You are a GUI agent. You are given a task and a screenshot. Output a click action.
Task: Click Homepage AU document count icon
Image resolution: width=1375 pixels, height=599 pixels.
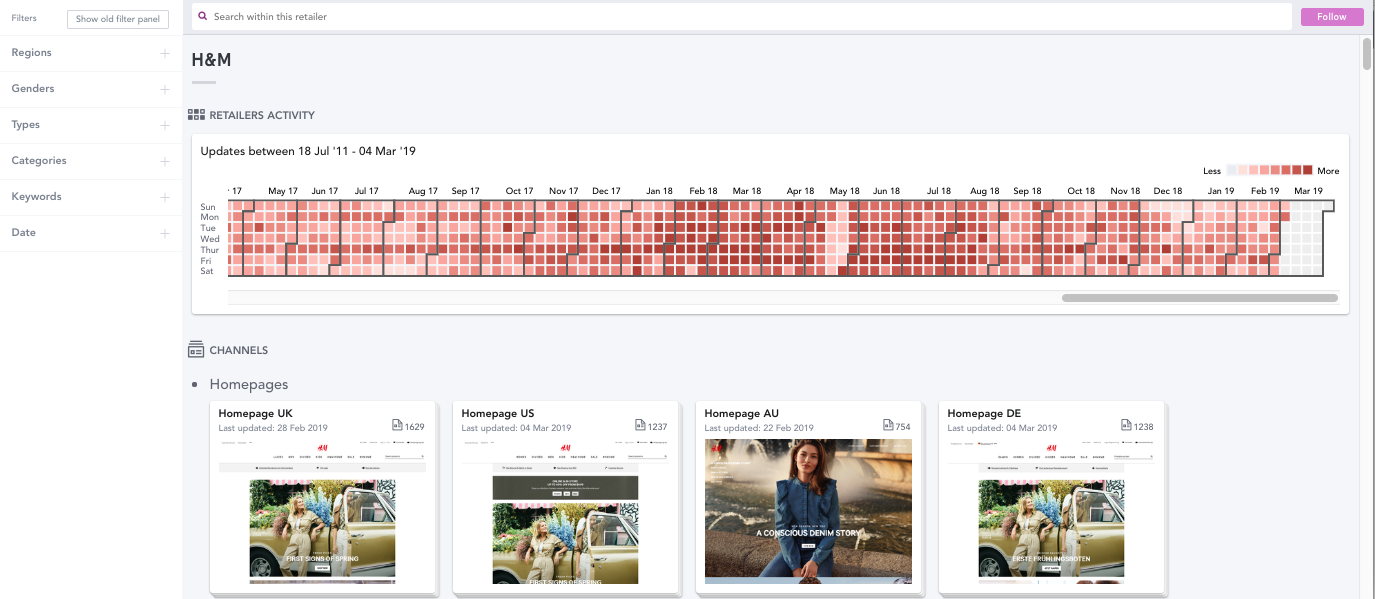click(x=887, y=426)
